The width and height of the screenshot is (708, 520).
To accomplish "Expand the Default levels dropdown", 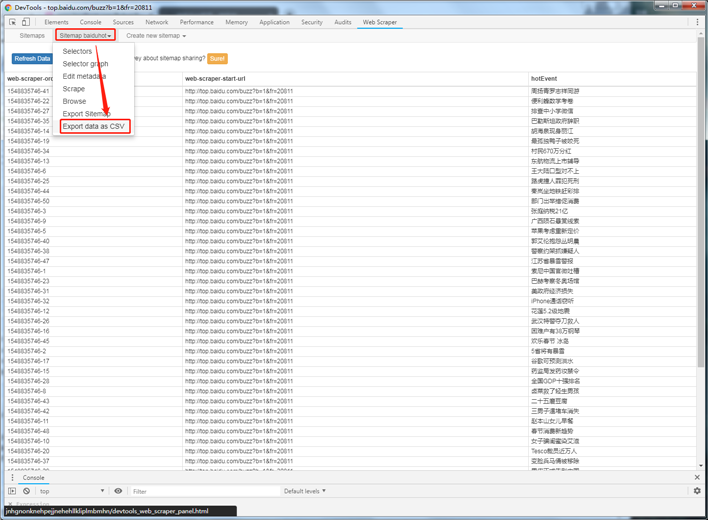I will 305,491.
